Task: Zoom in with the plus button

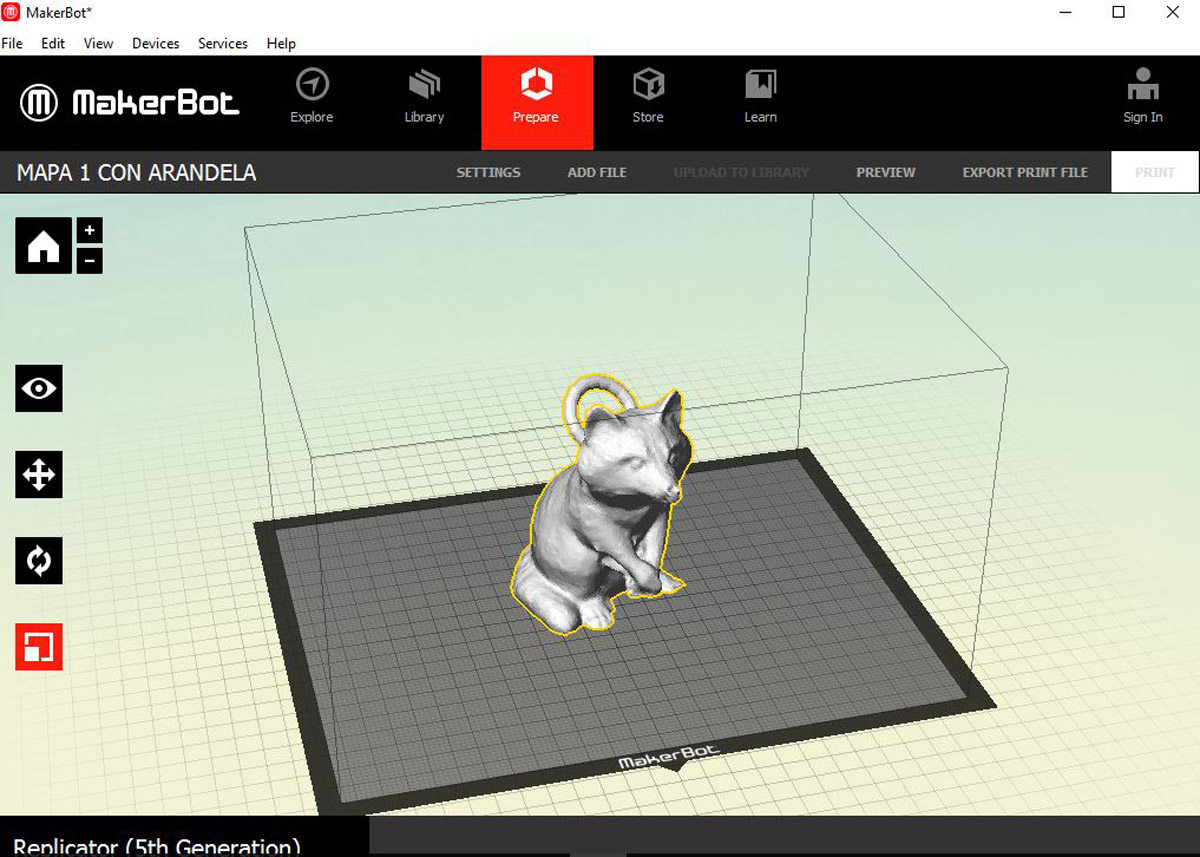Action: pos(90,231)
